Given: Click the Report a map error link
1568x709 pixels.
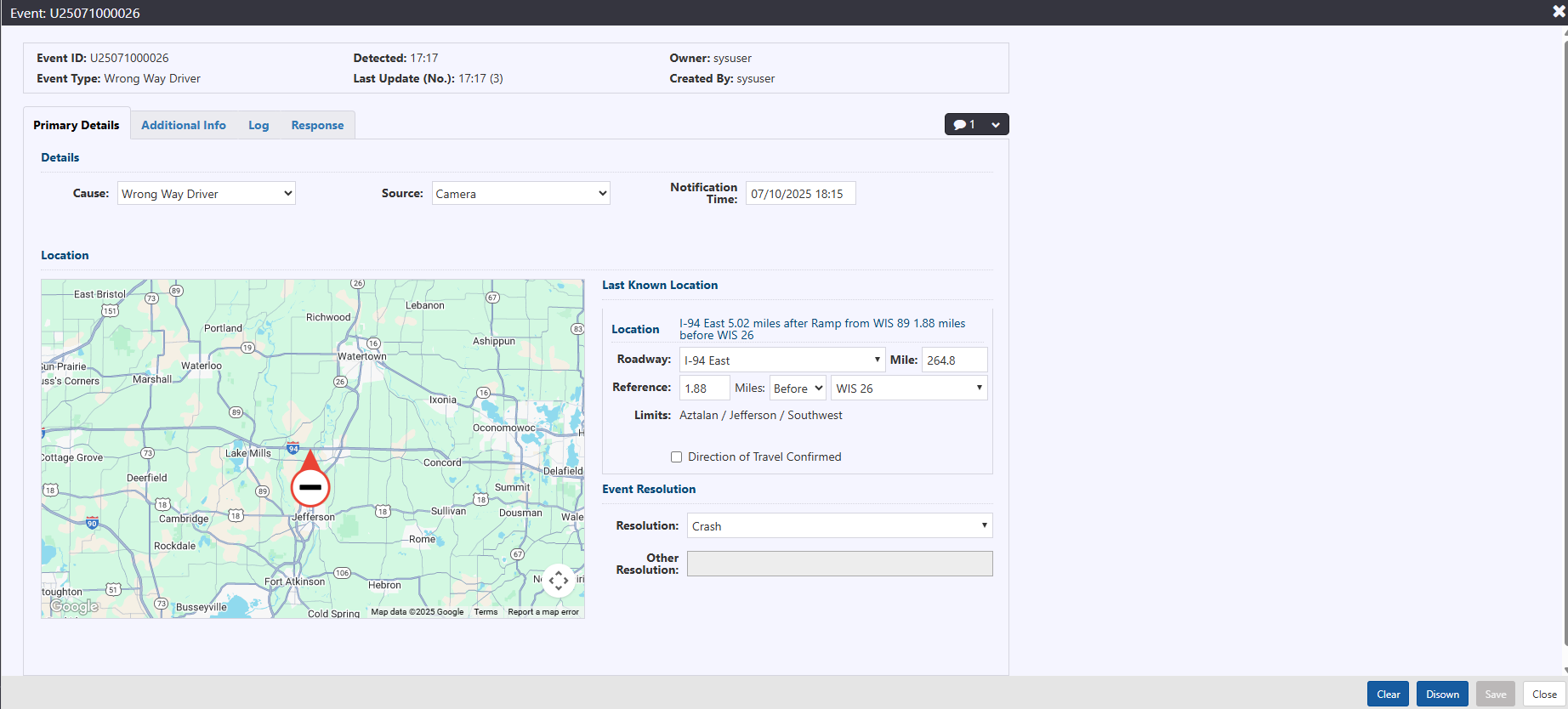Looking at the screenshot, I should pyautogui.click(x=543, y=612).
